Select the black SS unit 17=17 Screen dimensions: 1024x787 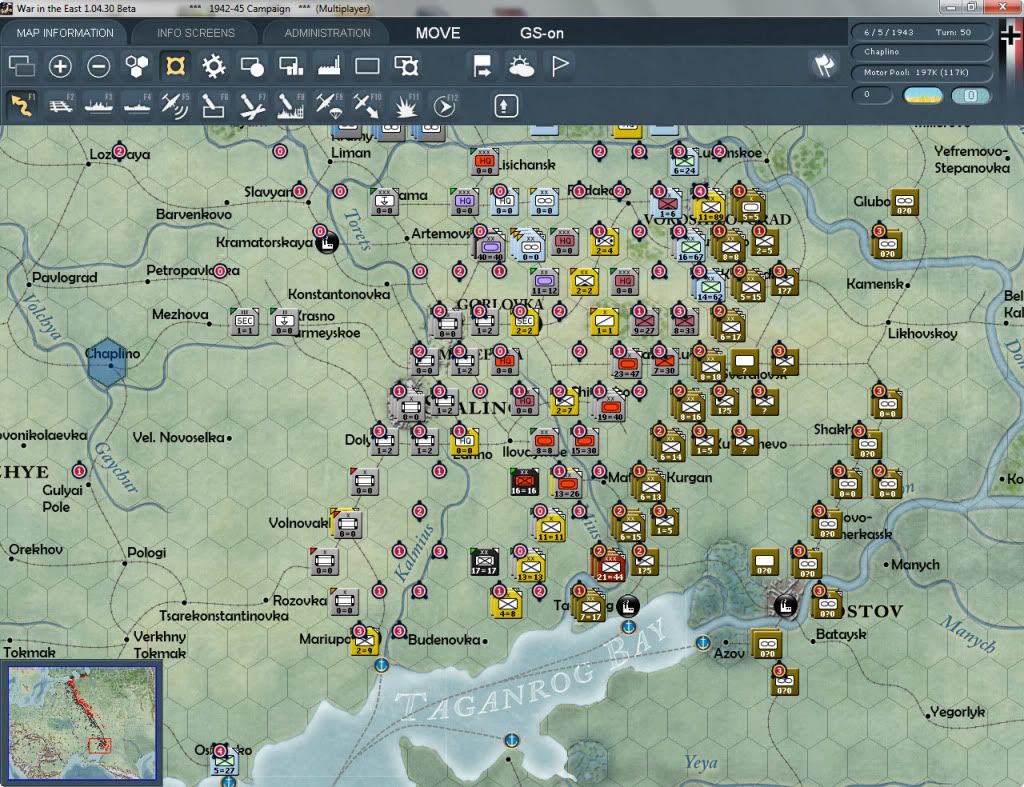click(485, 562)
